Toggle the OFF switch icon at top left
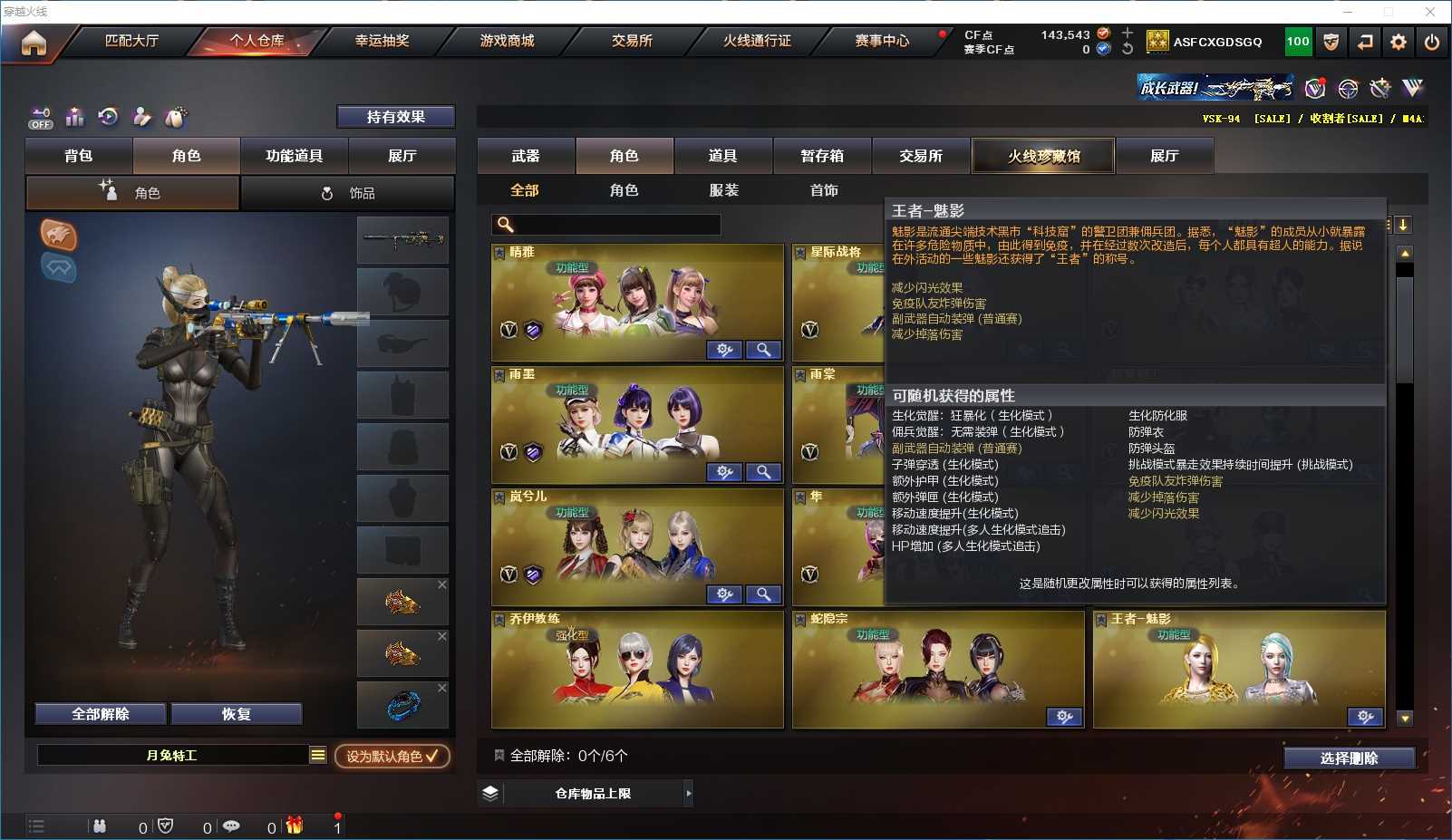 pos(41,118)
